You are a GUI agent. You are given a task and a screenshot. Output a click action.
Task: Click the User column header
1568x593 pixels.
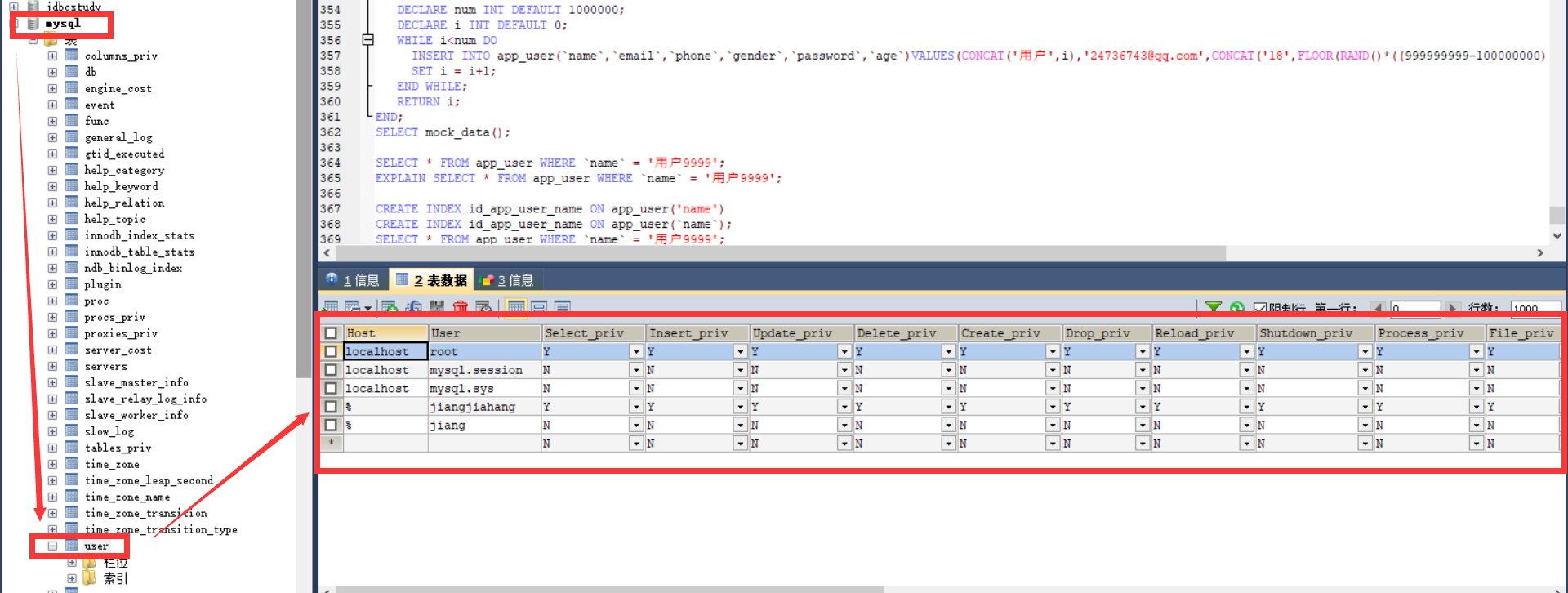pos(485,333)
